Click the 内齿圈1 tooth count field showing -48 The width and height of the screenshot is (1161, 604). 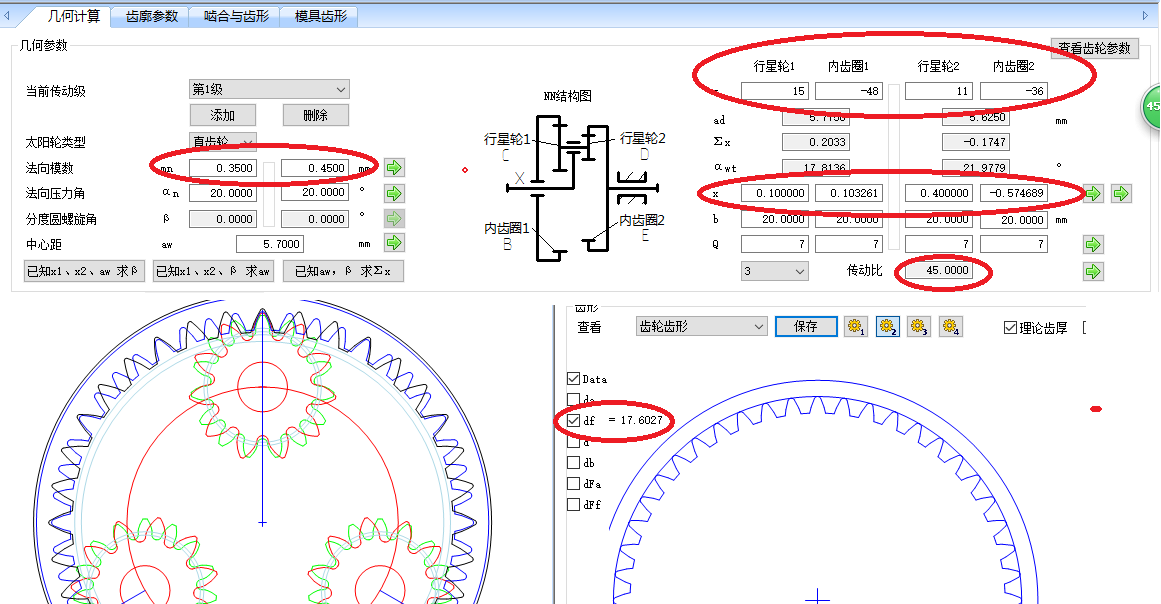pyautogui.click(x=849, y=91)
